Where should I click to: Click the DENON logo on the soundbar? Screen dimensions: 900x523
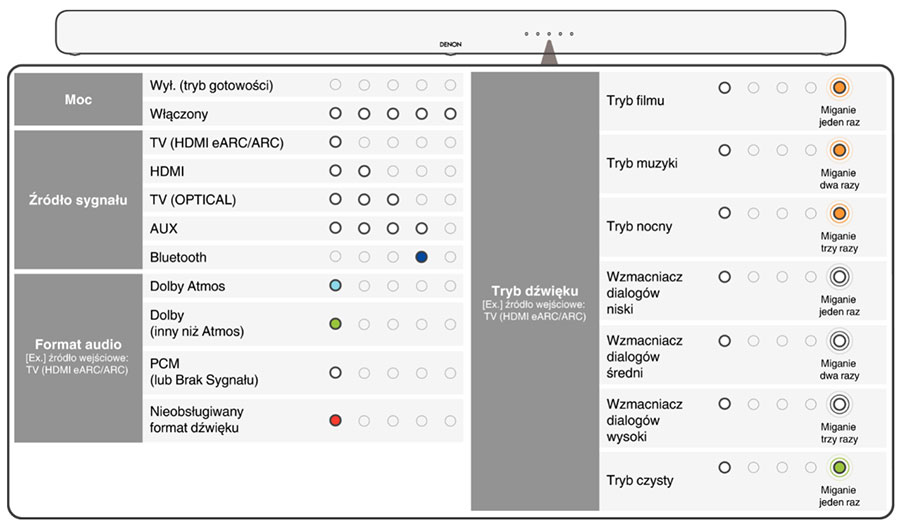[x=449, y=45]
